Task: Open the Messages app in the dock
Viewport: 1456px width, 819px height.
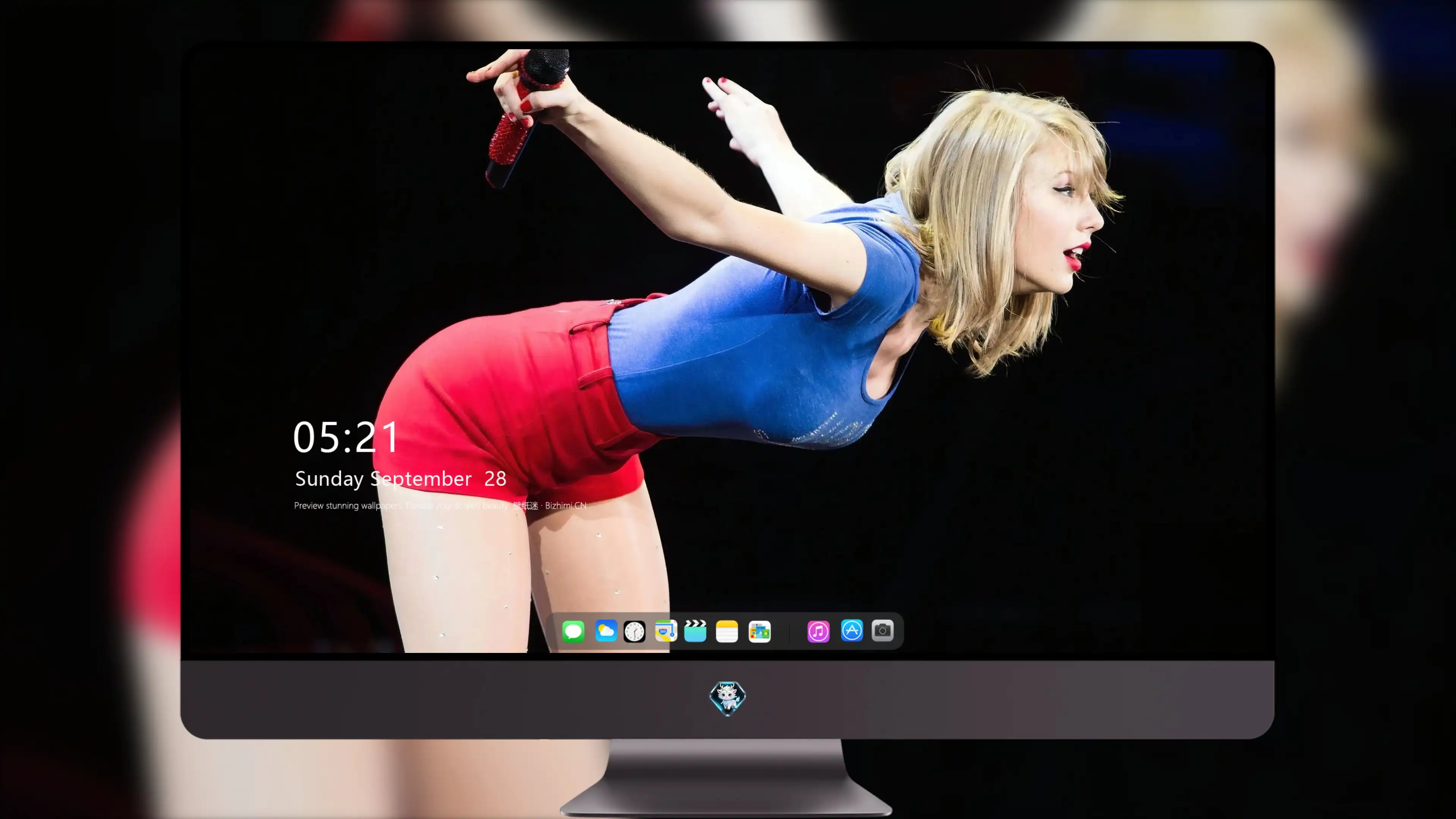Action: coord(573,631)
